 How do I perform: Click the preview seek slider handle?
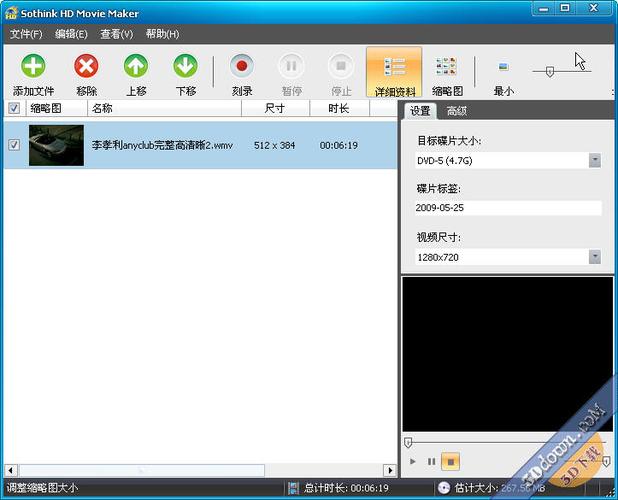(408, 442)
